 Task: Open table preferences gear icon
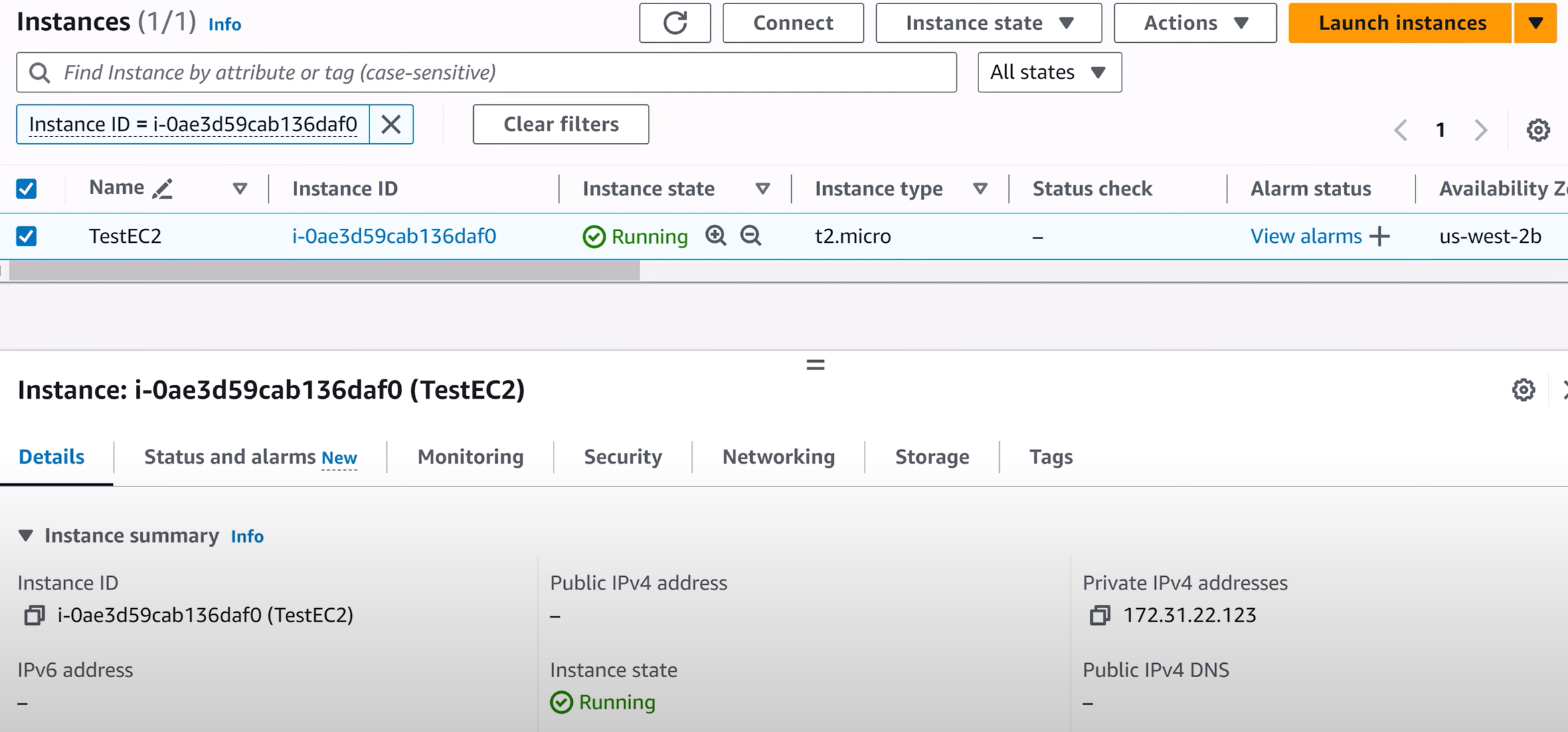pos(1538,130)
